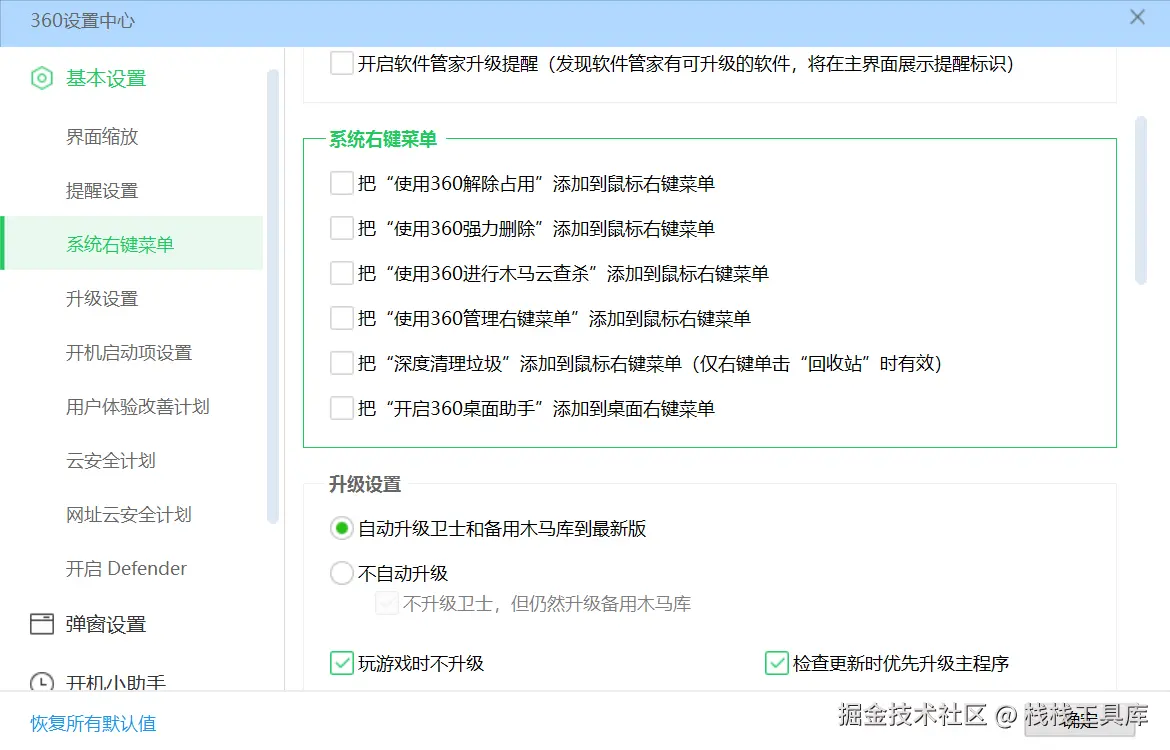Check 使用360管理右键菜单 option
The width and height of the screenshot is (1170, 750).
coord(342,318)
